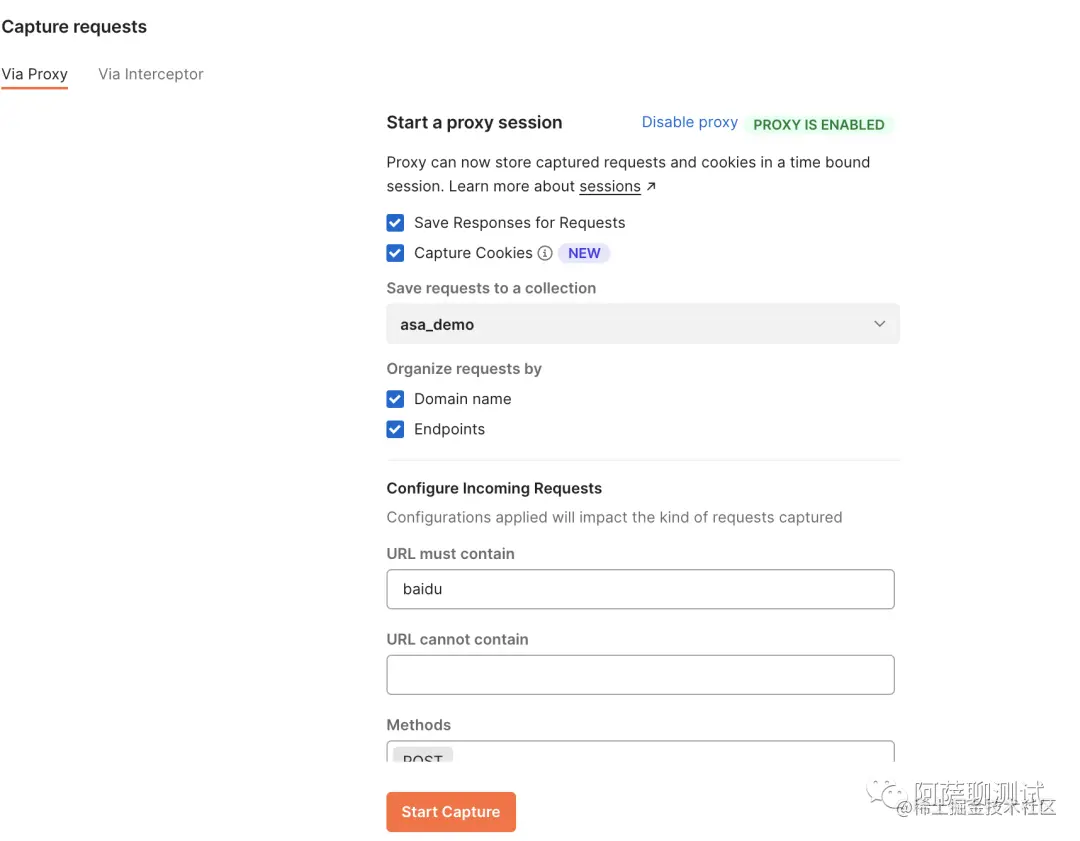Viewport: 1080px width, 841px height.
Task: Disable organizing requests by Endpoints
Action: click(x=396, y=429)
